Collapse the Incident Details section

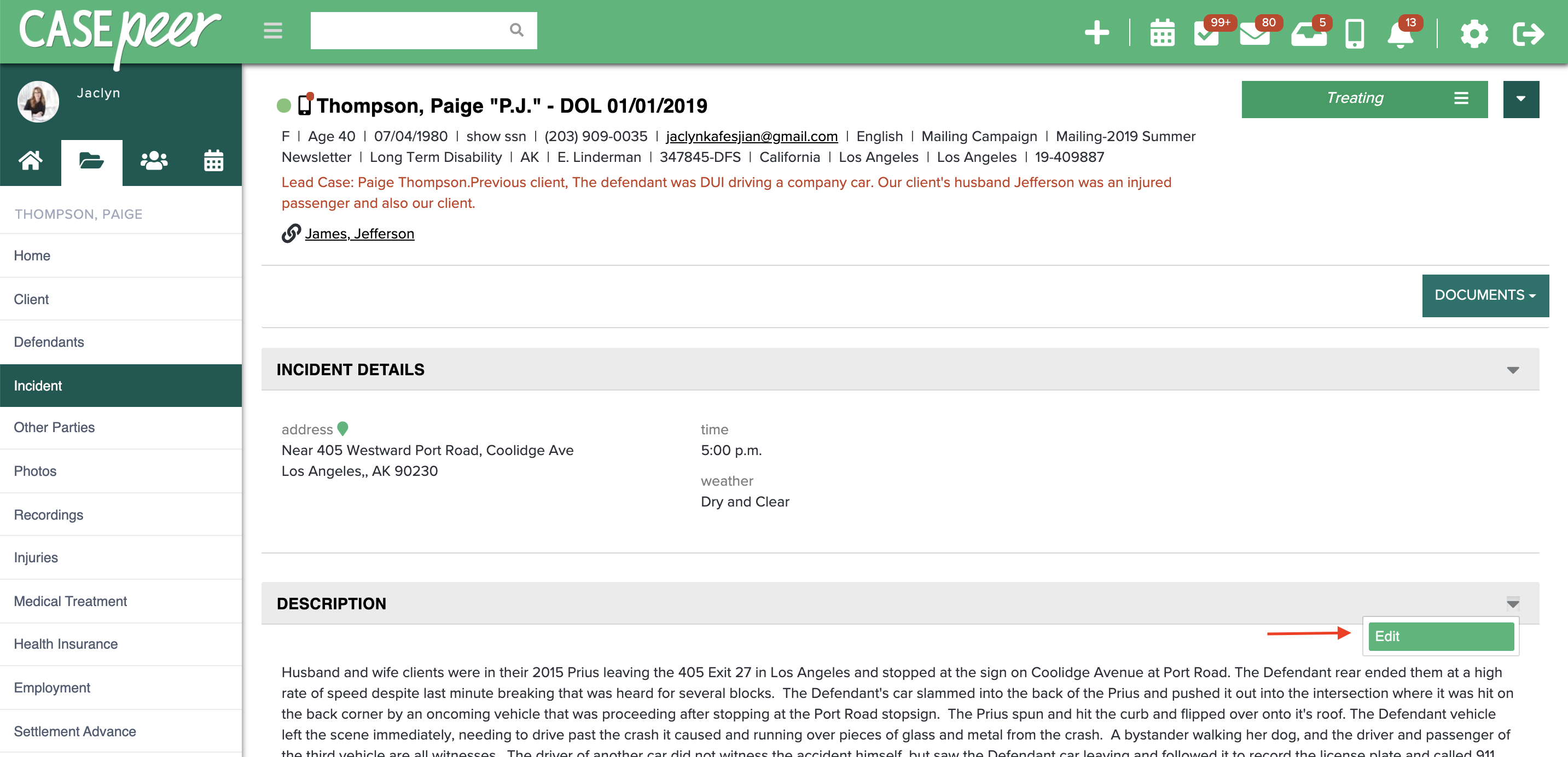(x=1514, y=369)
